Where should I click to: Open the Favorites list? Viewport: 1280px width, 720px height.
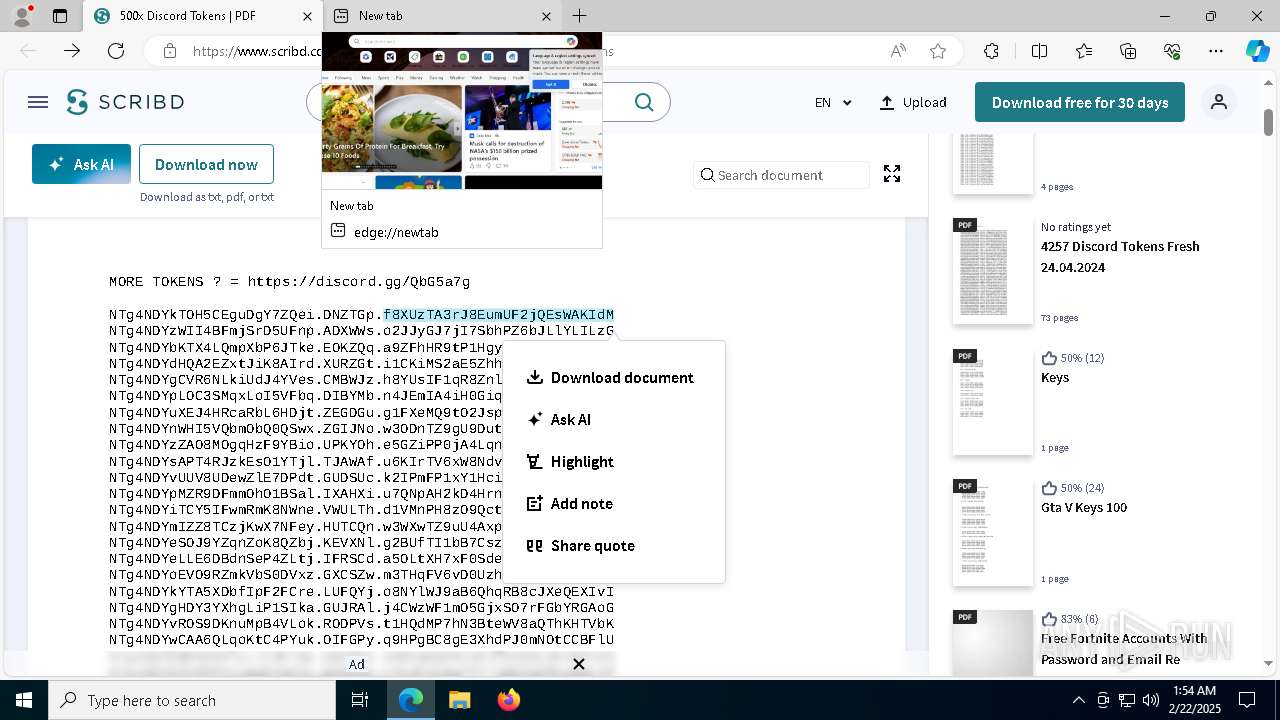coord(1084,51)
